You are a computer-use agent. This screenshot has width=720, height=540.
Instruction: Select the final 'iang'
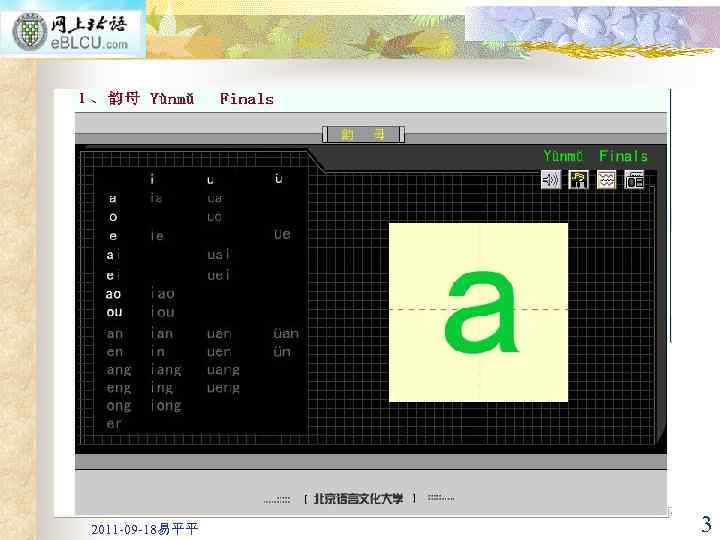pos(166,371)
